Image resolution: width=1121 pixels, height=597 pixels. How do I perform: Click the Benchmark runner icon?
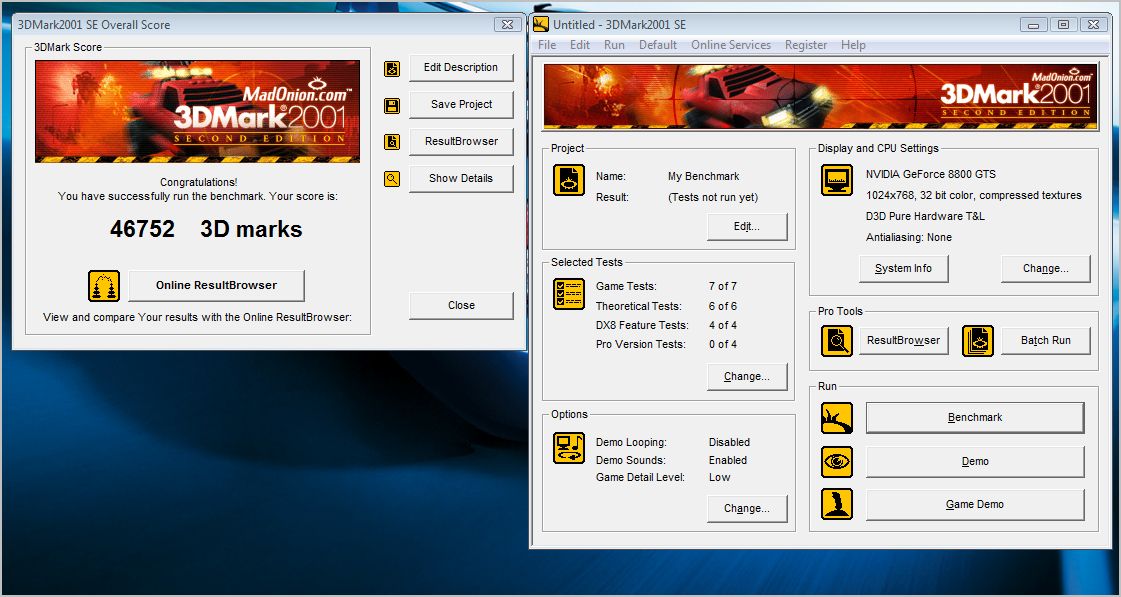tap(836, 418)
